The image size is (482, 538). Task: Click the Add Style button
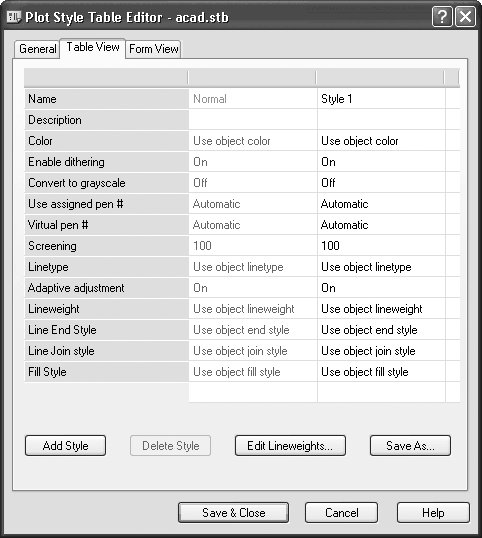click(66, 445)
